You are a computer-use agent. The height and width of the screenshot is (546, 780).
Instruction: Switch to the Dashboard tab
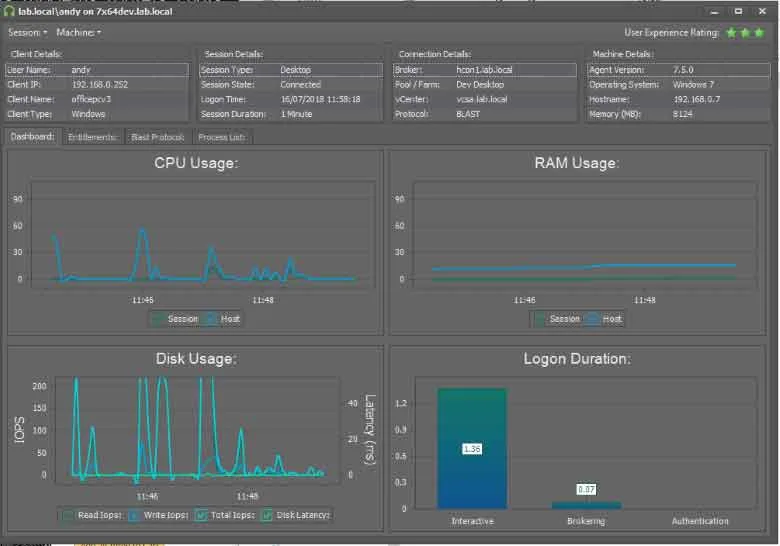[32, 137]
